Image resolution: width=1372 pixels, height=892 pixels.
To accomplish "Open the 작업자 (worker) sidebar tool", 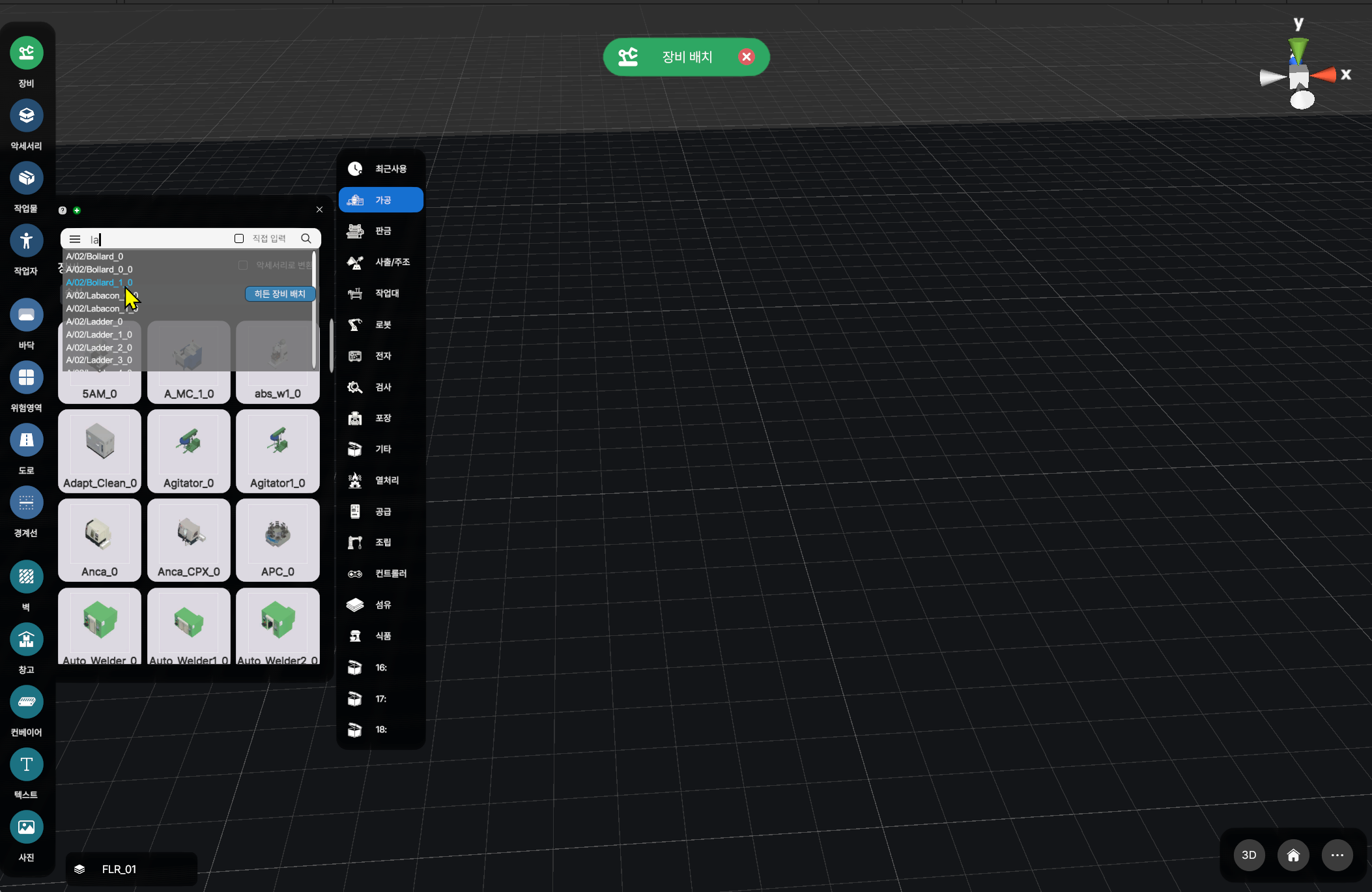I will (x=26, y=241).
